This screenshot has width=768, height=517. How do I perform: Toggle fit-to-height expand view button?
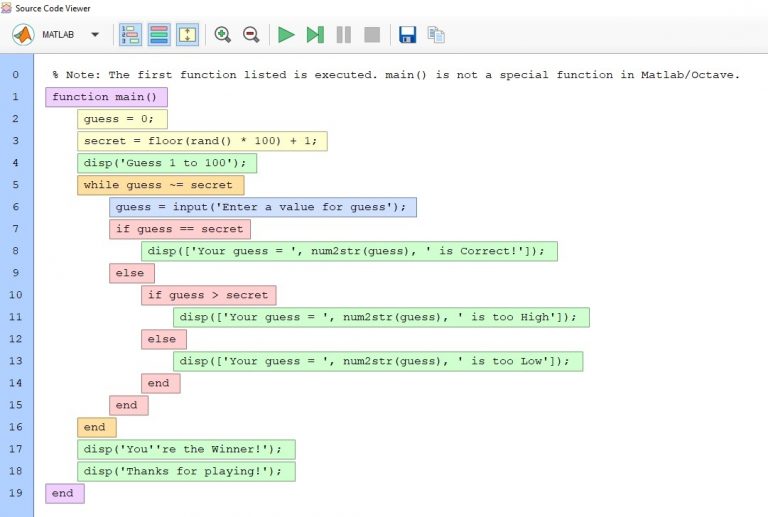pyautogui.click(x=187, y=35)
